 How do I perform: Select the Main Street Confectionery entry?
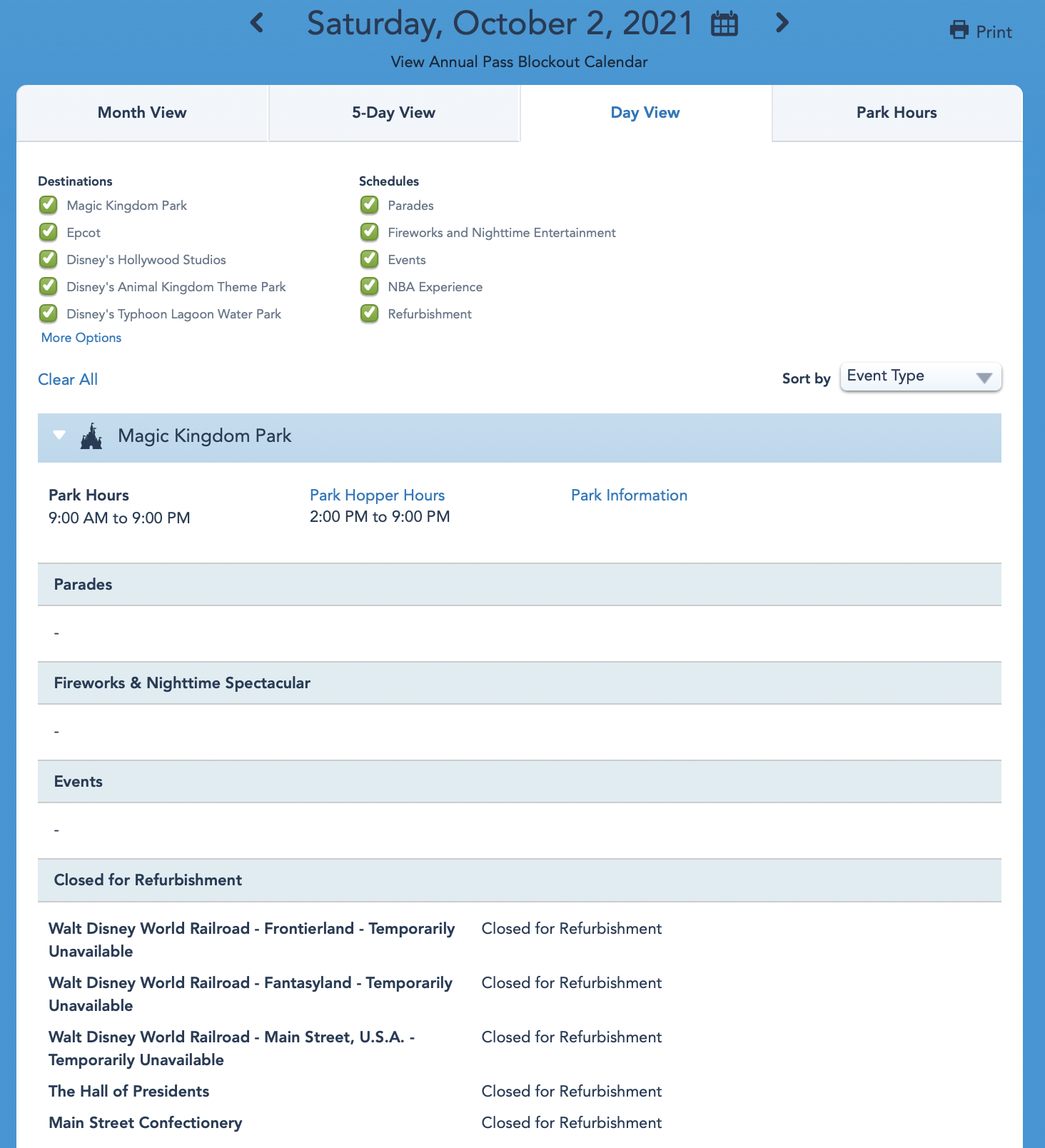[146, 1123]
